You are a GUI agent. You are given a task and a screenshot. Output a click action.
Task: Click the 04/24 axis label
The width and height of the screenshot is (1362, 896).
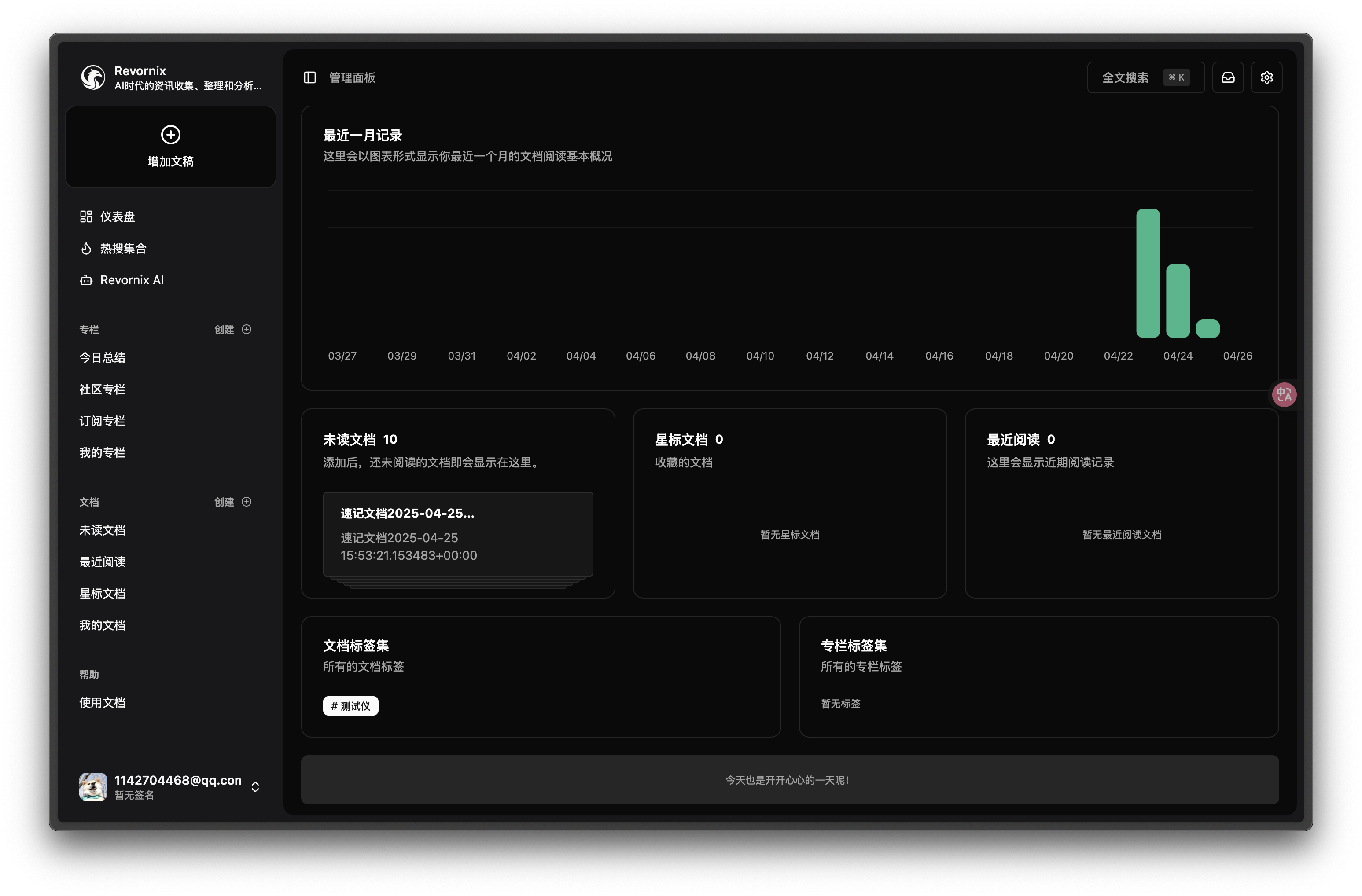[1178, 355]
